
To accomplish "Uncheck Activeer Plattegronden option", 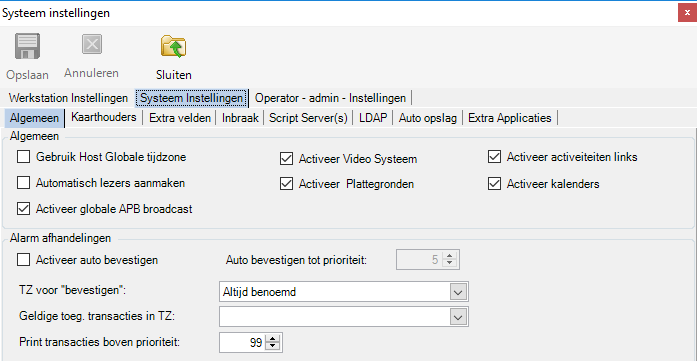I will pyautogui.click(x=286, y=184).
